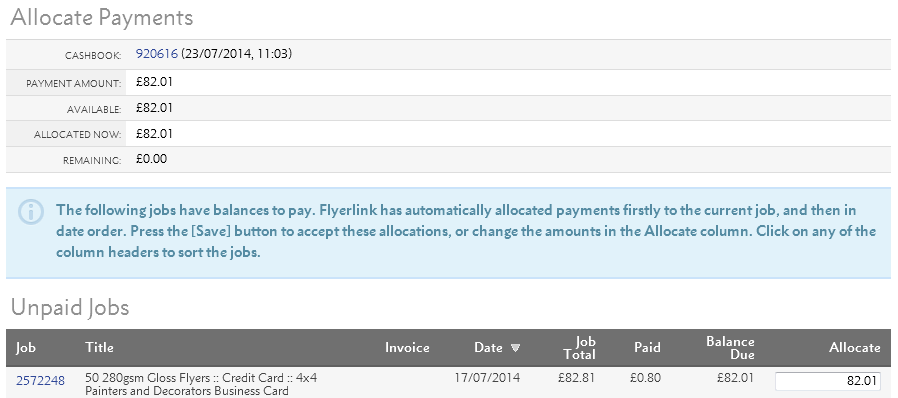The height and width of the screenshot is (398, 898).
Task: Open cashbook 920616 link
Action: 156,54
